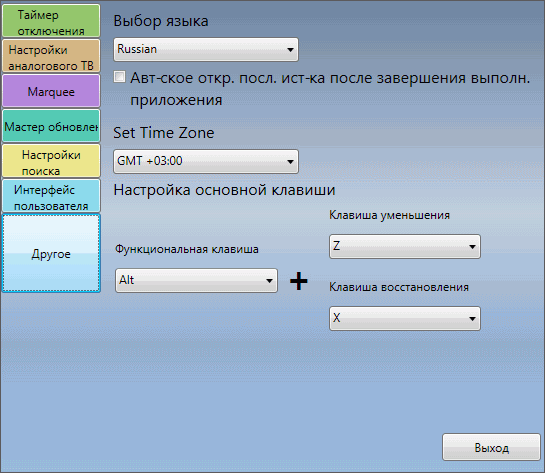Open the Z minimize key dropdown
Image resolution: width=545 pixels, height=473 pixels.
point(405,246)
